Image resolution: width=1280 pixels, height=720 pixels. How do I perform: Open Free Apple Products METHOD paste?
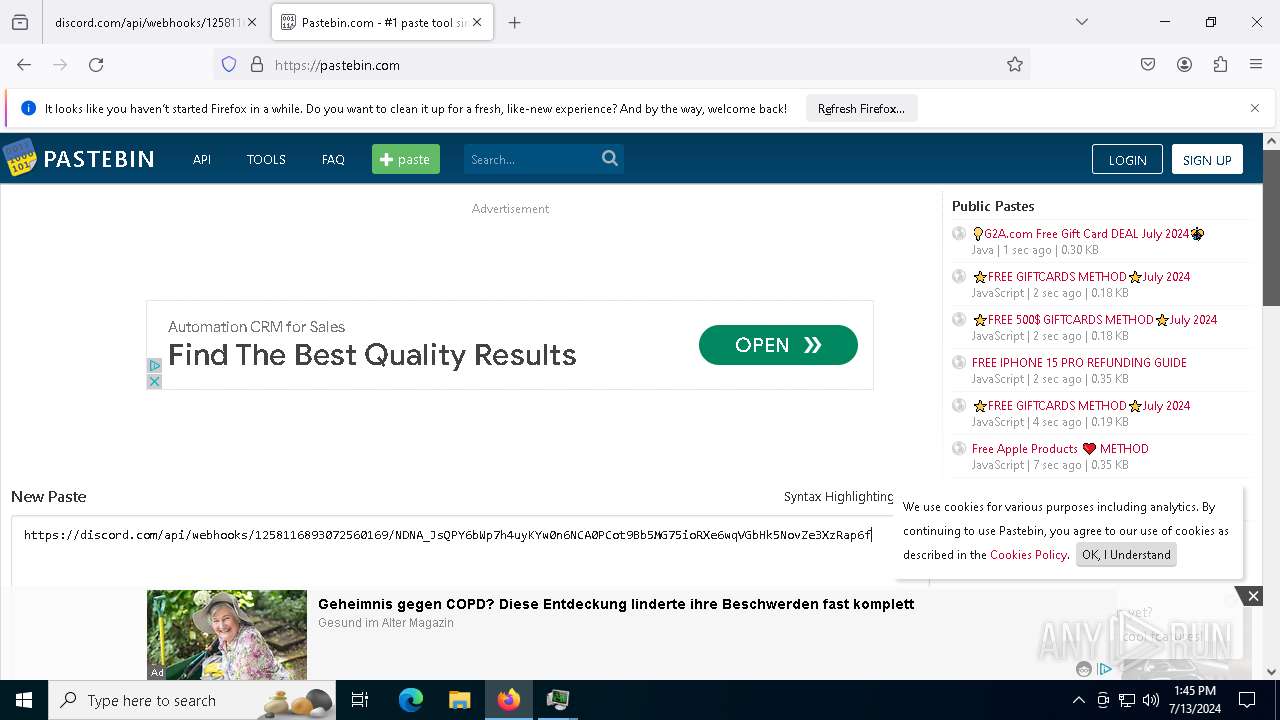[x=1060, y=449]
